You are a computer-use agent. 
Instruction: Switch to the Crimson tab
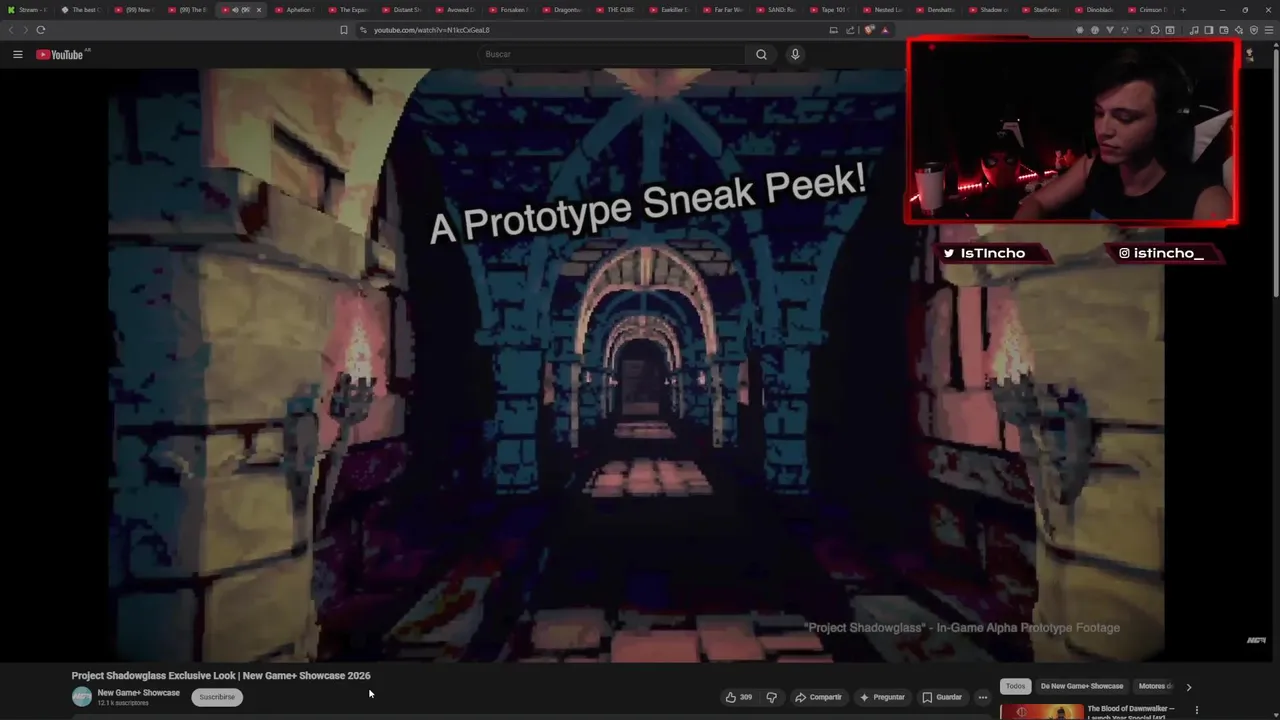1148,10
